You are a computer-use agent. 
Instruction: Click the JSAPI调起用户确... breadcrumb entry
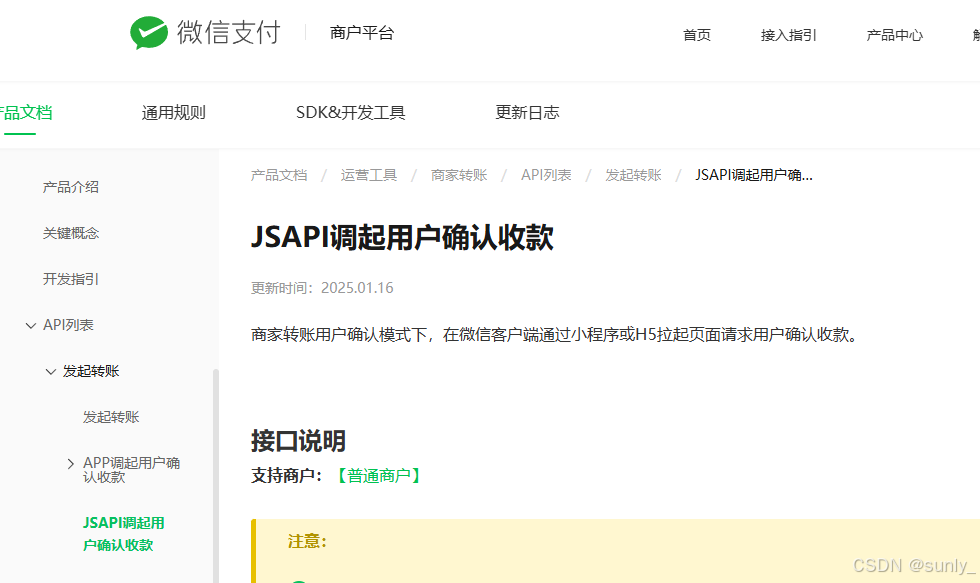(754, 175)
